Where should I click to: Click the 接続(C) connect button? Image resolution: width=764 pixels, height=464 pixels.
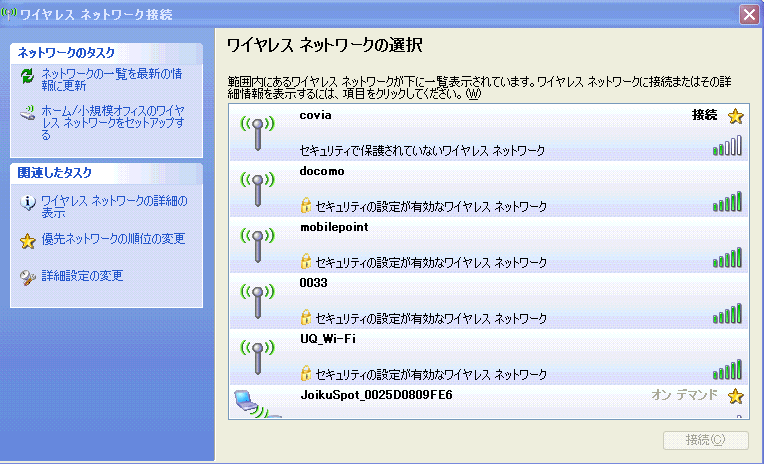[x=706, y=440]
